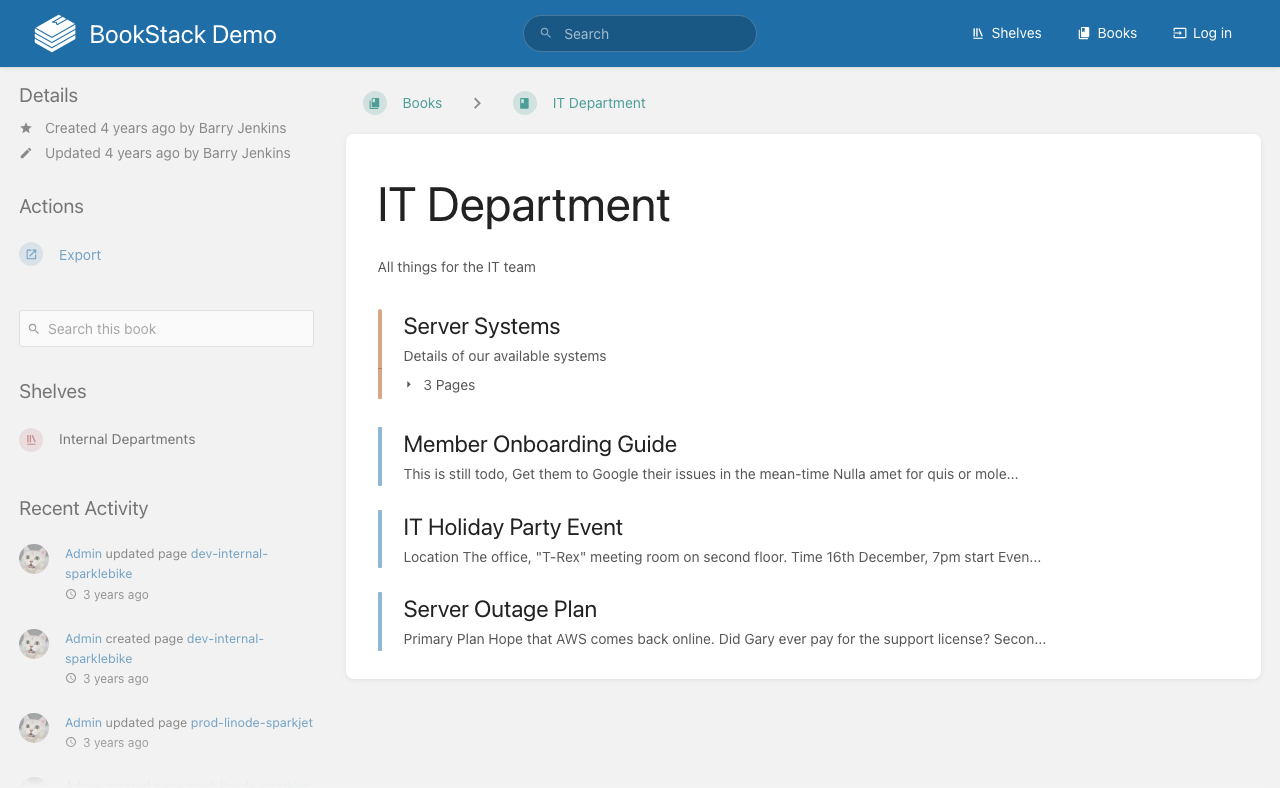Viewport: 1280px width, 788px height.
Task: Click the BookStack logo icon
Action: pyautogui.click(x=53, y=33)
